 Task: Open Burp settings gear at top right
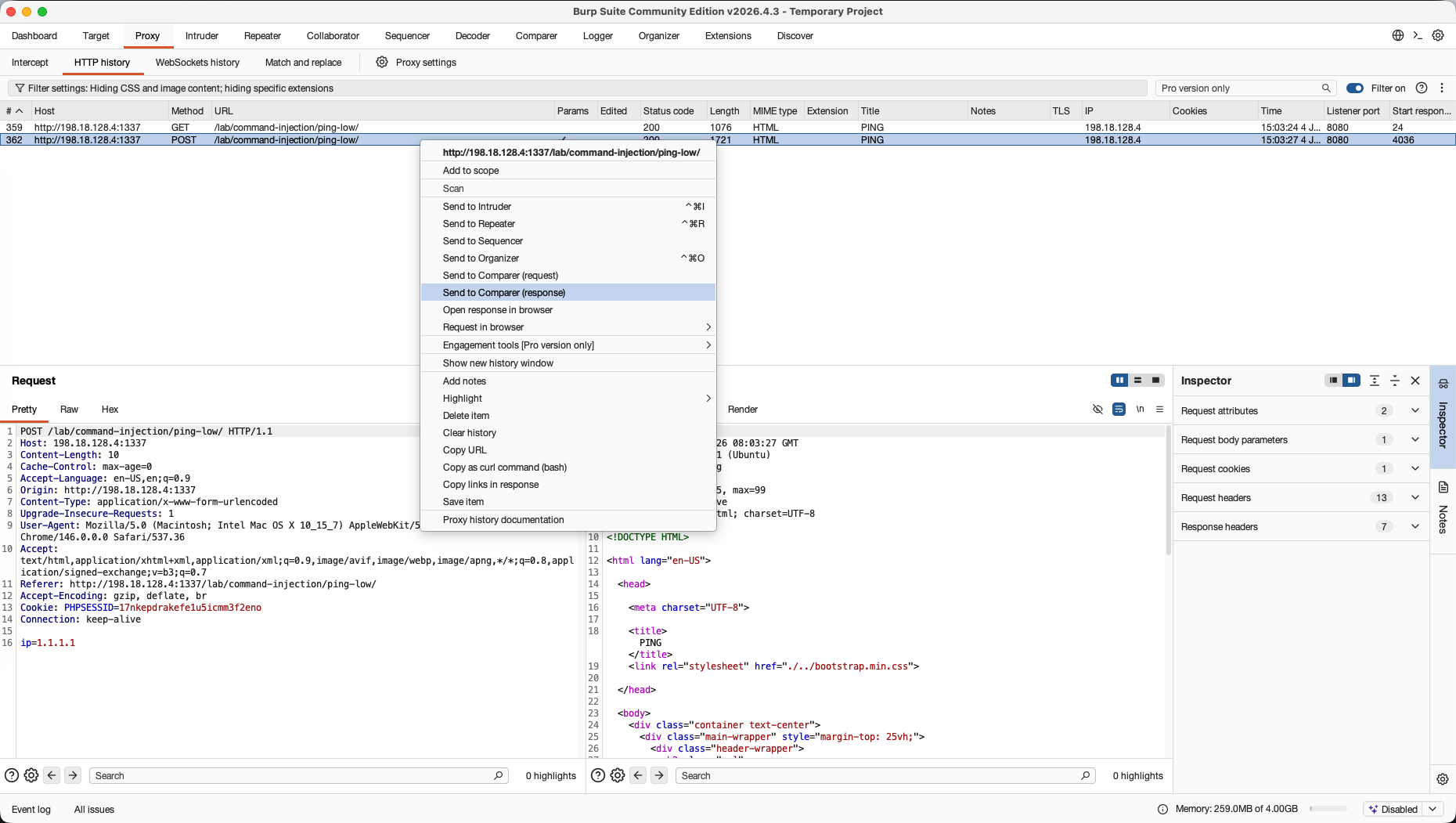coord(1438,35)
